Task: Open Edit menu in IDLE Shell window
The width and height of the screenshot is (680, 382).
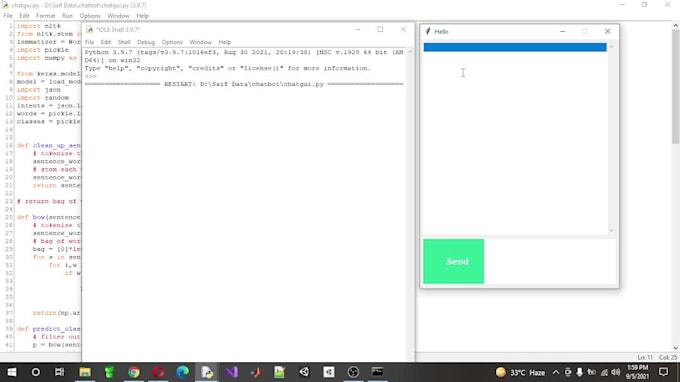Action: (106, 42)
